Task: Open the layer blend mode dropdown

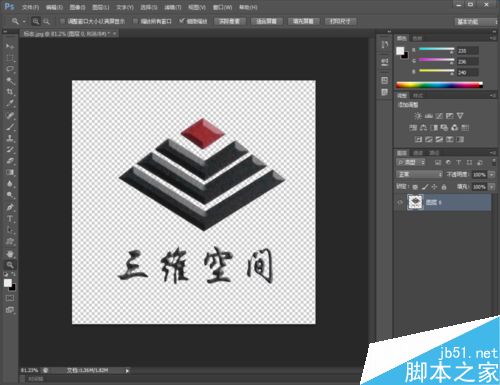Action: point(419,174)
